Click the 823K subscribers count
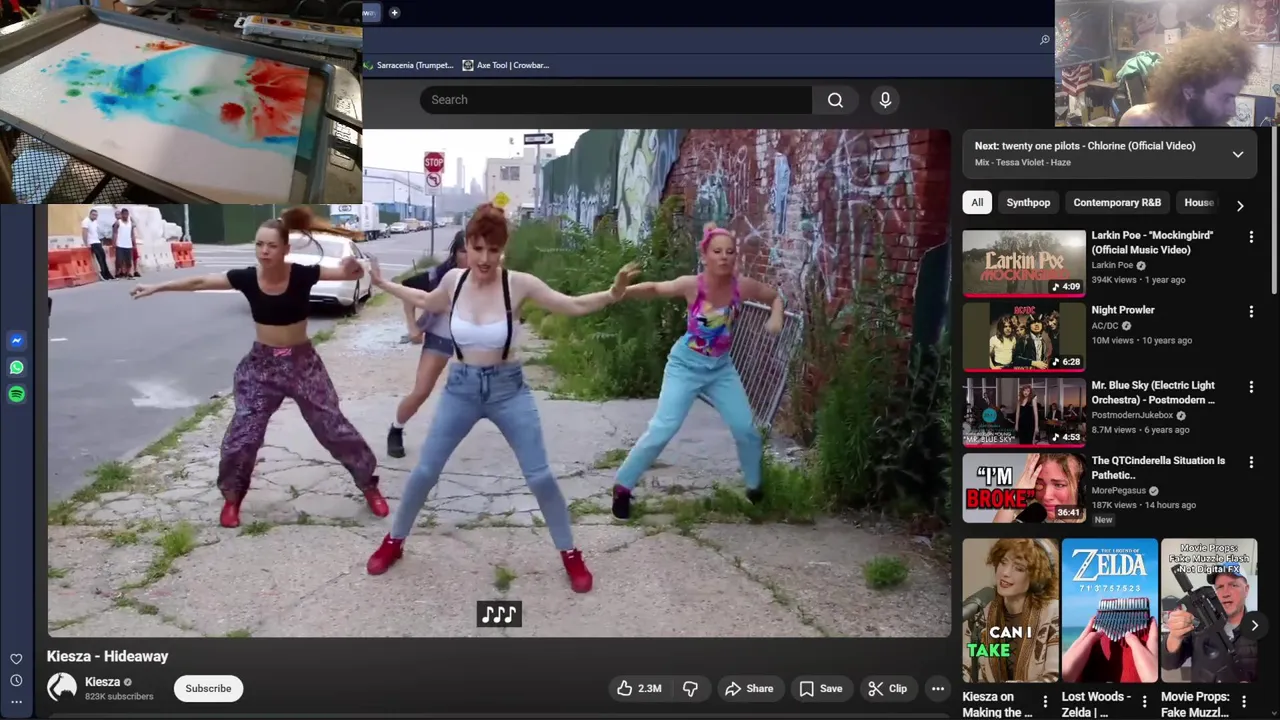This screenshot has height=720, width=1280. click(x=119, y=696)
